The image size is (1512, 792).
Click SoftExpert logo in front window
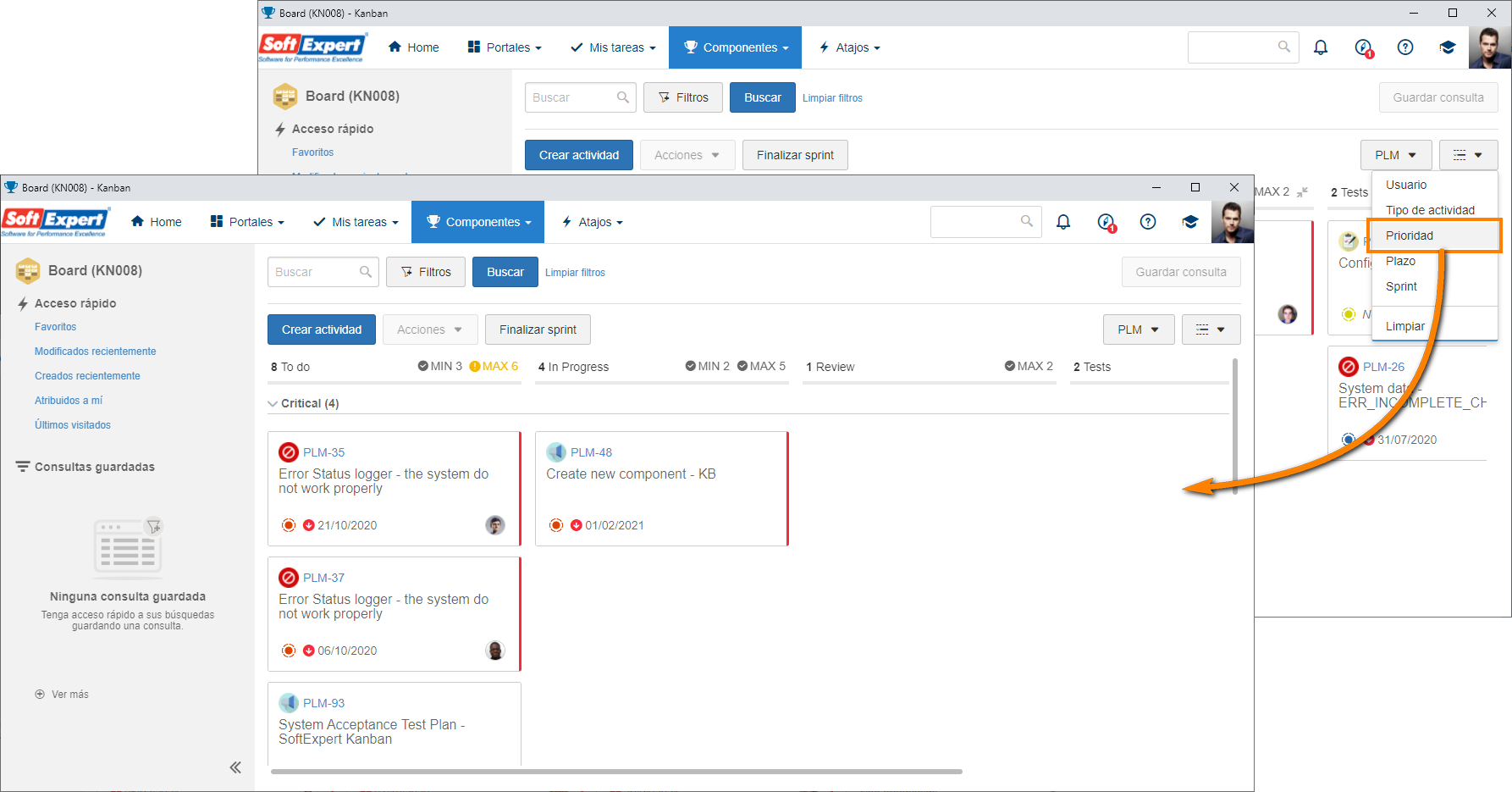point(55,222)
